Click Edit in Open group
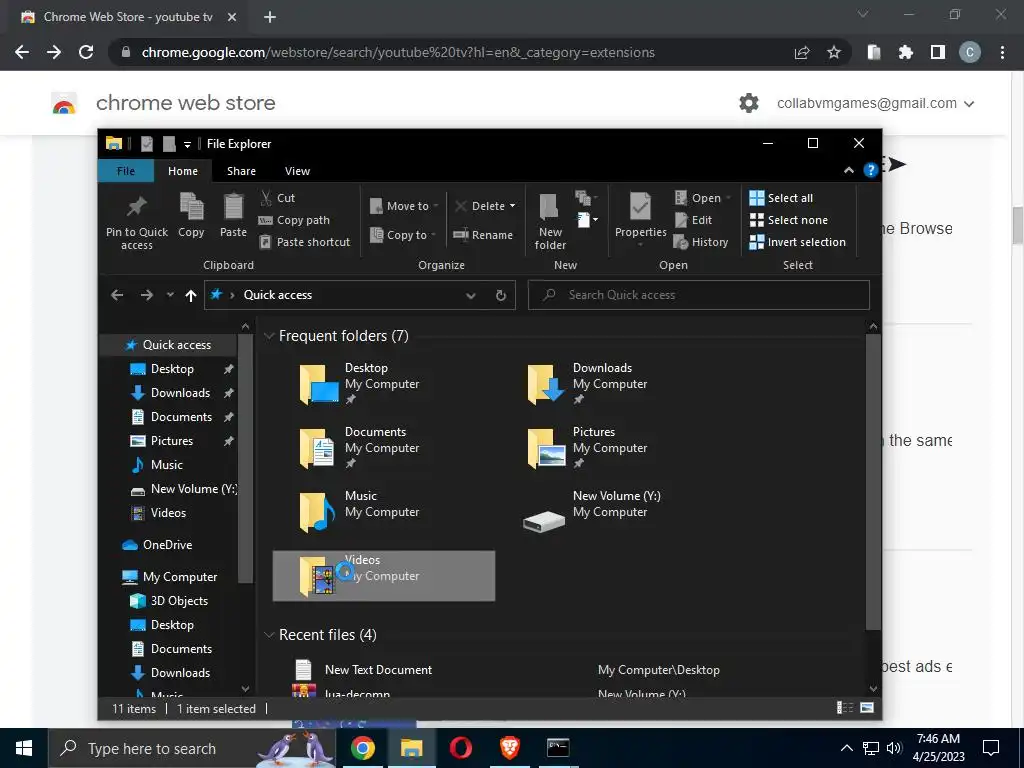The image size is (1024, 768). [694, 220]
